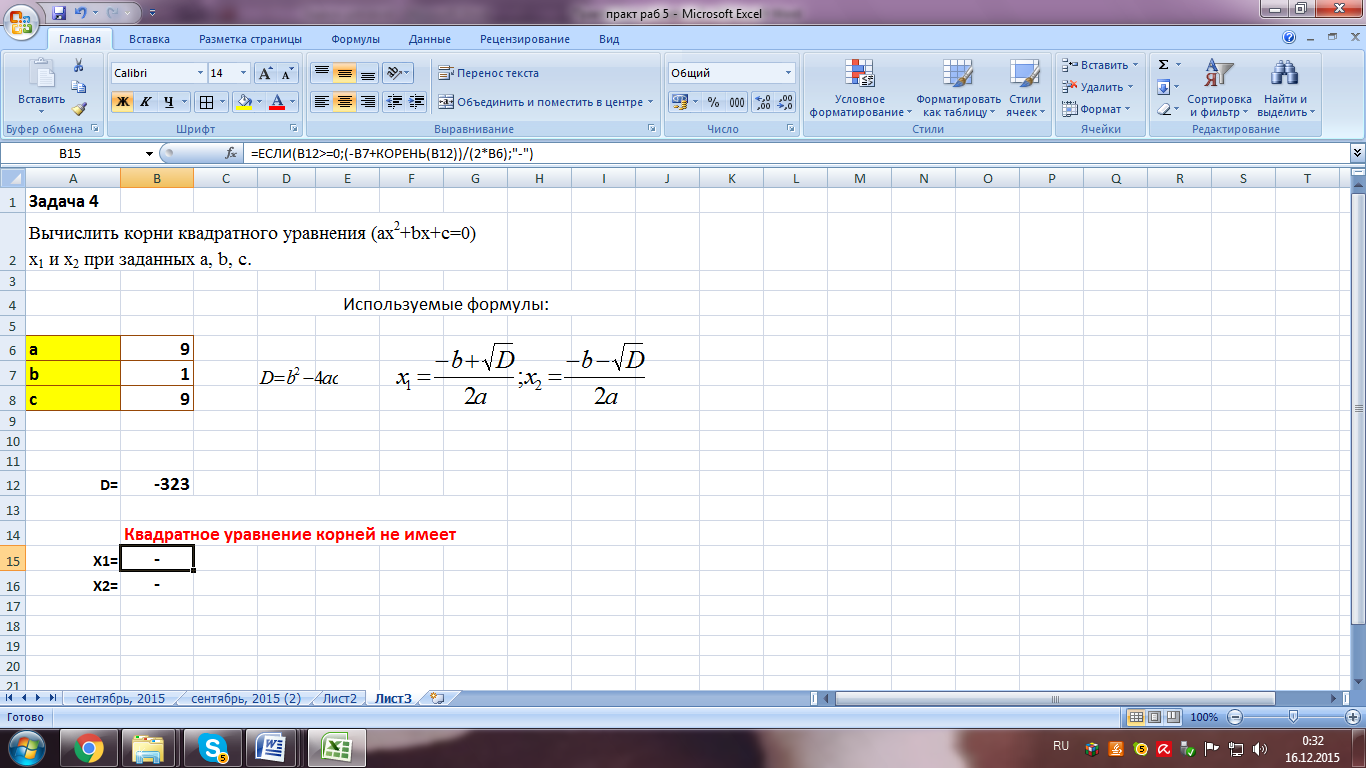Open the font size dropdown
Screen dimensions: 1366x768
click(x=243, y=73)
